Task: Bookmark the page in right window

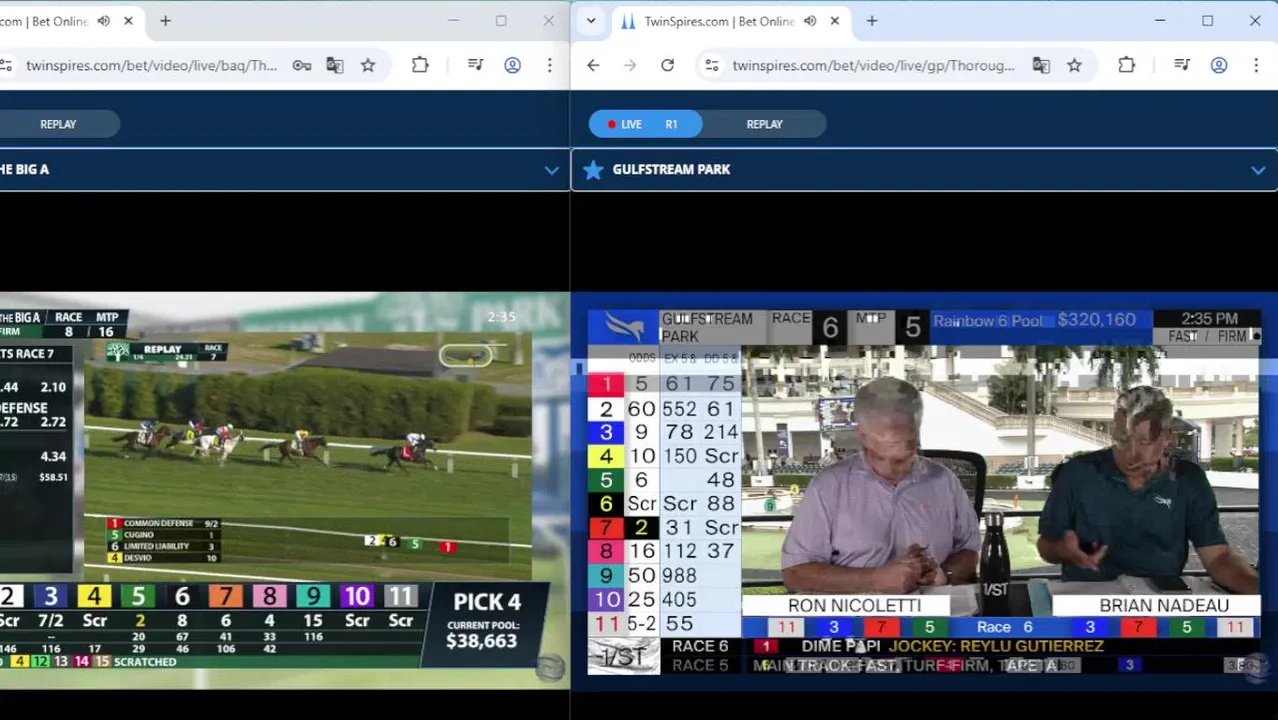Action: (x=1074, y=65)
